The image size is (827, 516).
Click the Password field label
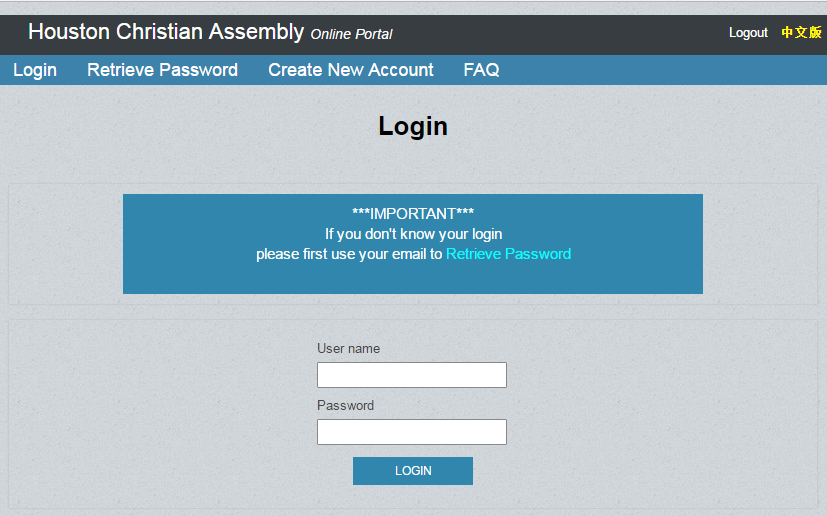point(345,405)
